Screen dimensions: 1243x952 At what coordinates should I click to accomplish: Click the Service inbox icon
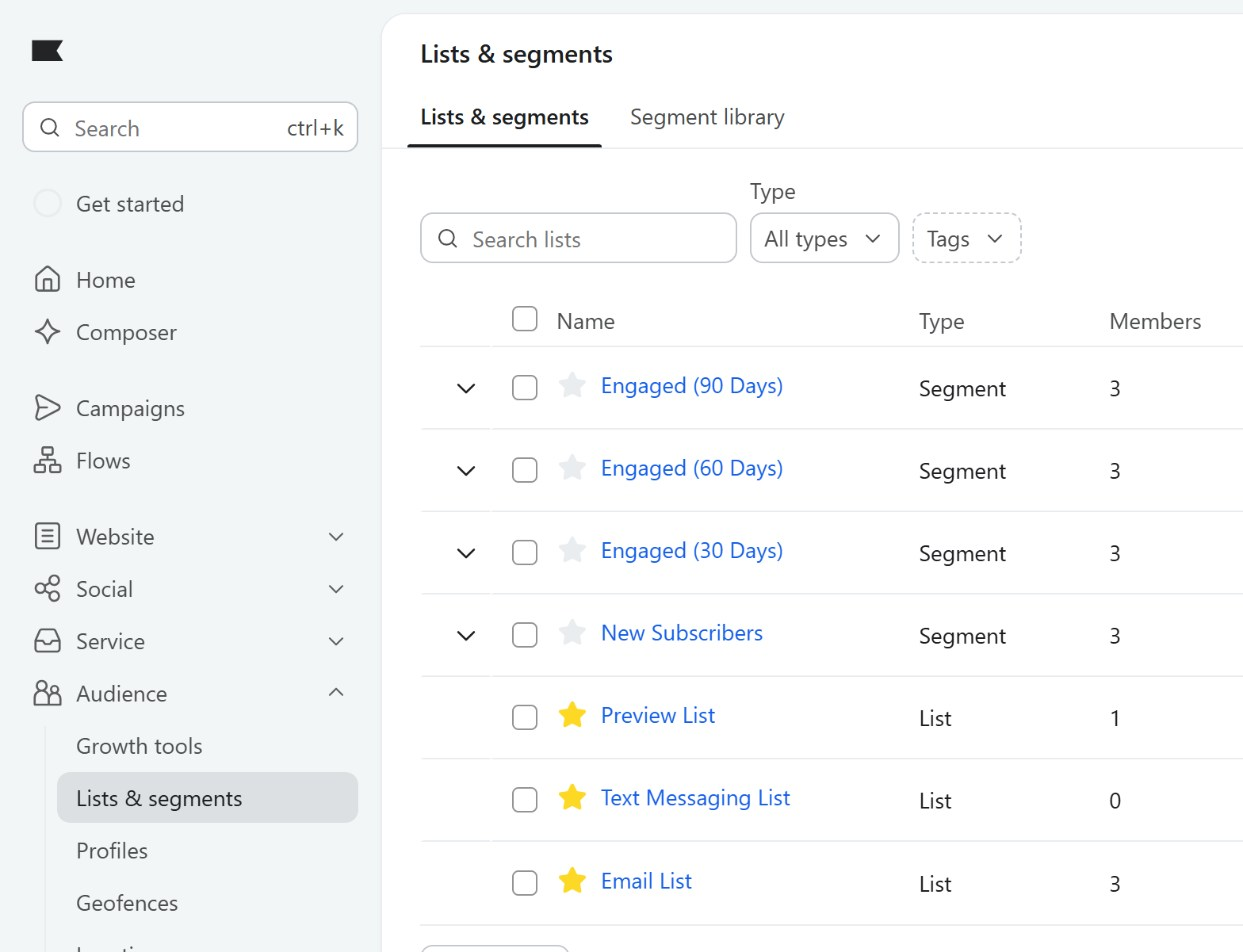click(47, 641)
